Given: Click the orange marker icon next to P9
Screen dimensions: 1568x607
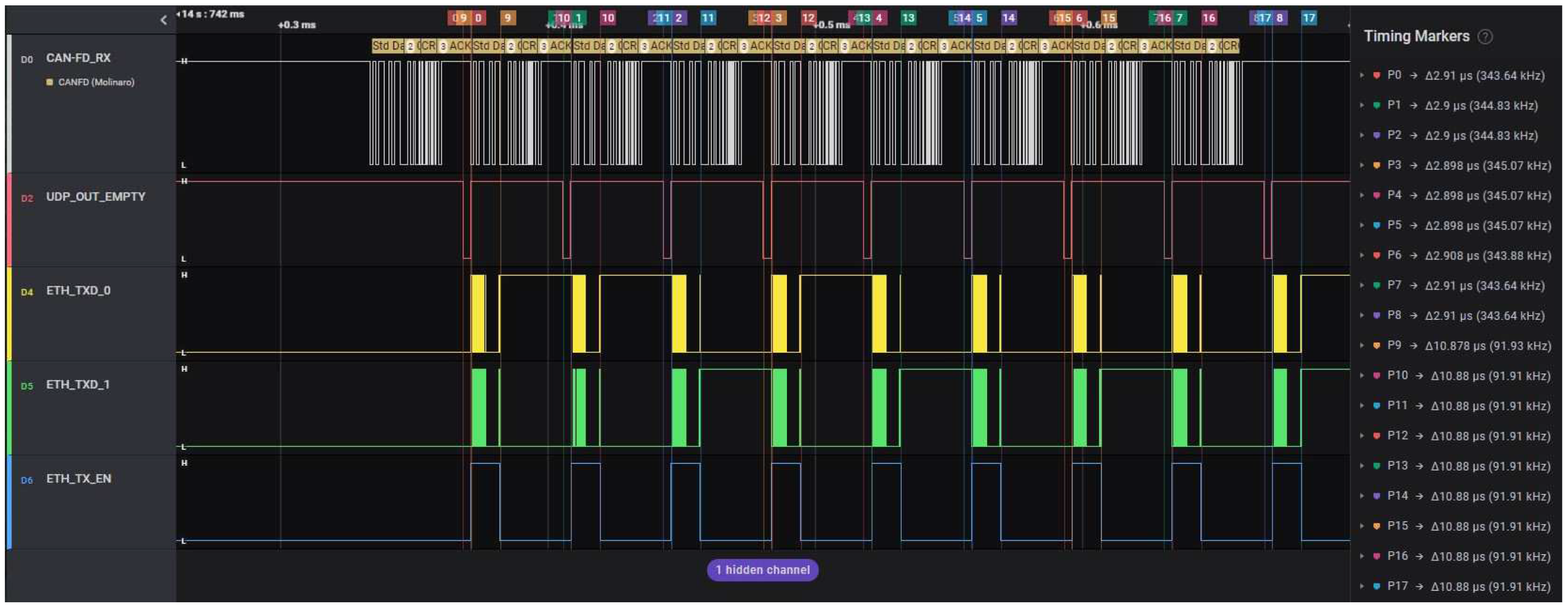Looking at the screenshot, I should pos(1376,345).
